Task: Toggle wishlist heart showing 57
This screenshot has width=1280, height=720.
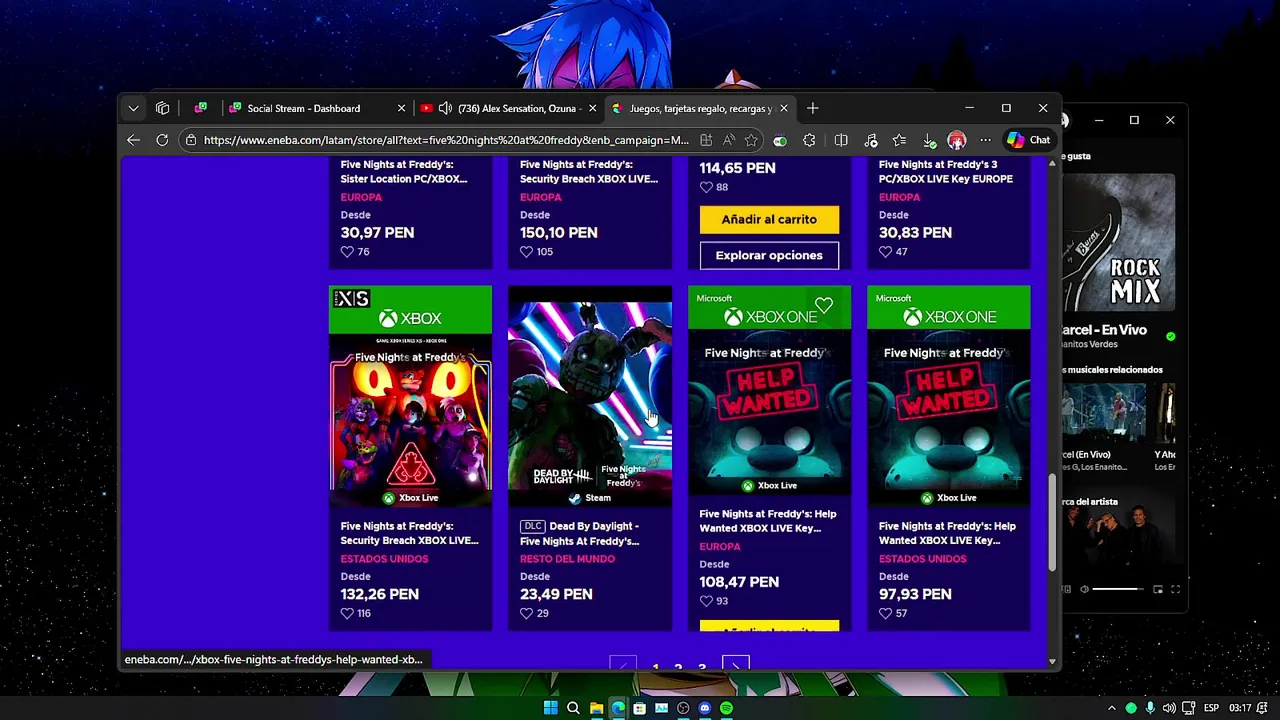Action: [885, 613]
